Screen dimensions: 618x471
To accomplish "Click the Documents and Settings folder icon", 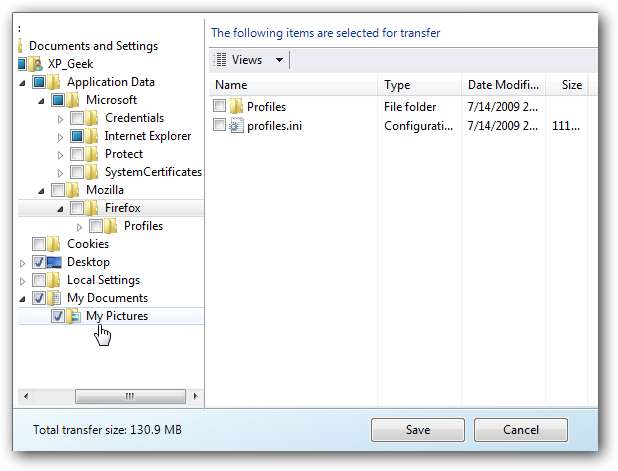I will tap(20, 46).
